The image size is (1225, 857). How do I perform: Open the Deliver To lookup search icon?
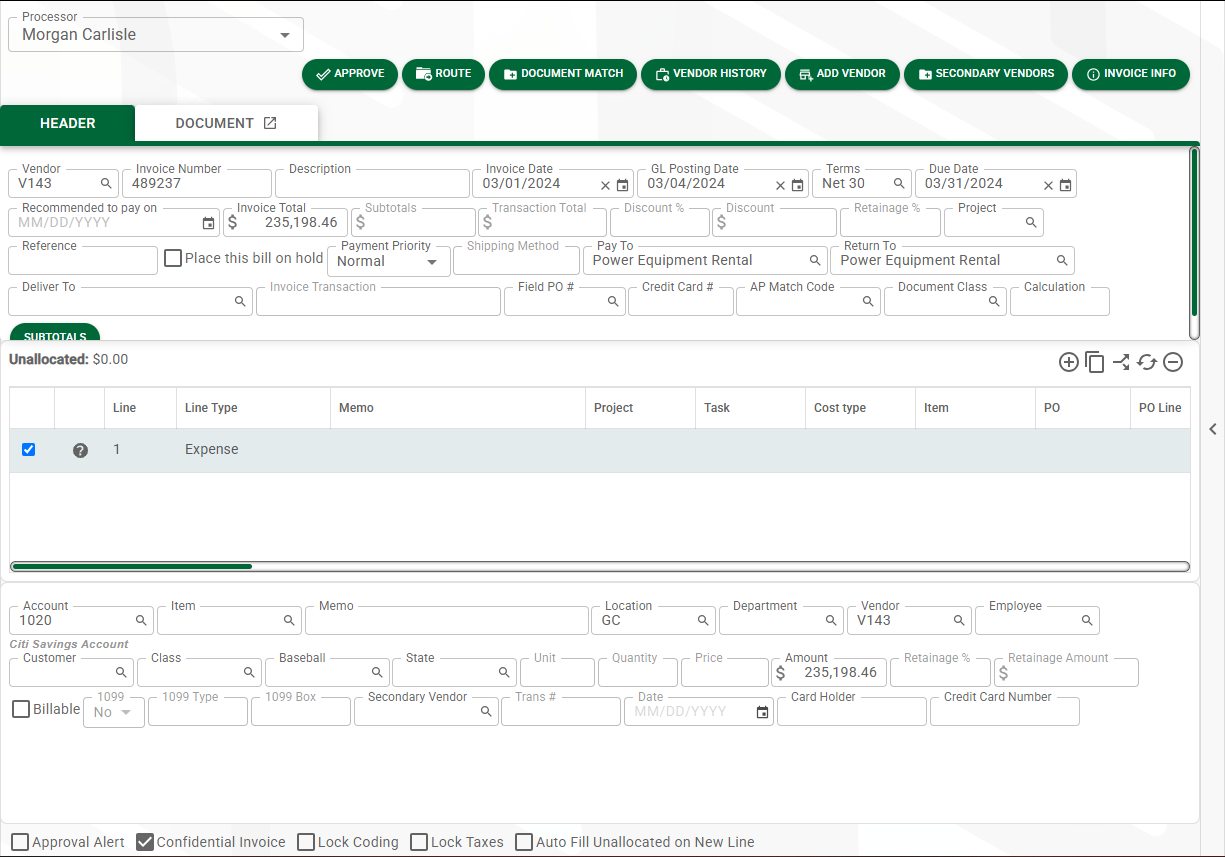[240, 301]
